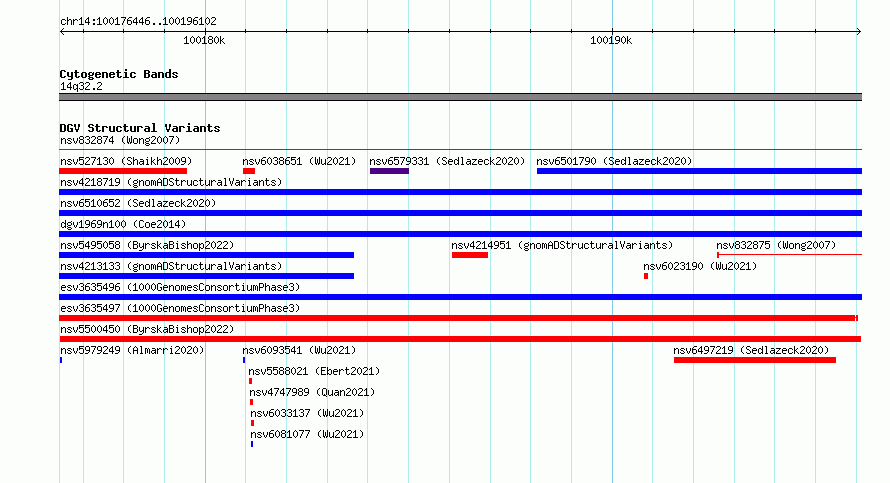Open nsv4214951 (gnomADStructuralVariants) label
The width and height of the screenshot is (890, 483).
[x=562, y=245]
